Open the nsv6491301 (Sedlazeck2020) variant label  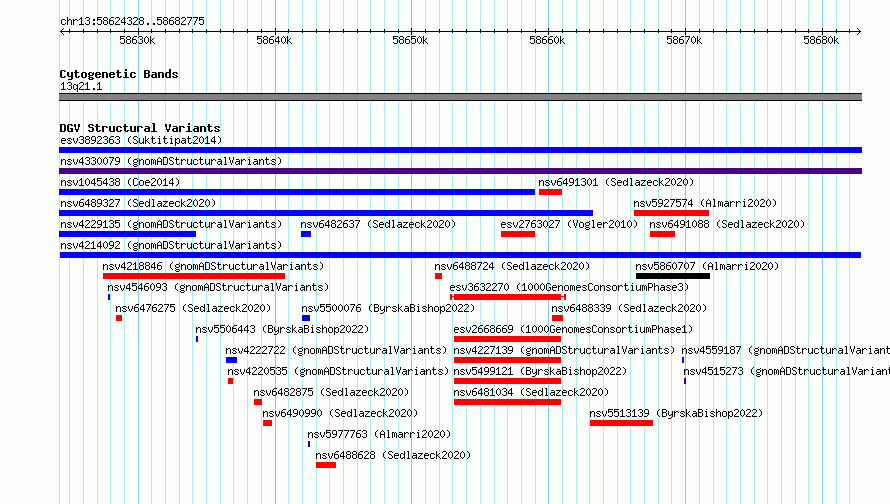pos(616,182)
